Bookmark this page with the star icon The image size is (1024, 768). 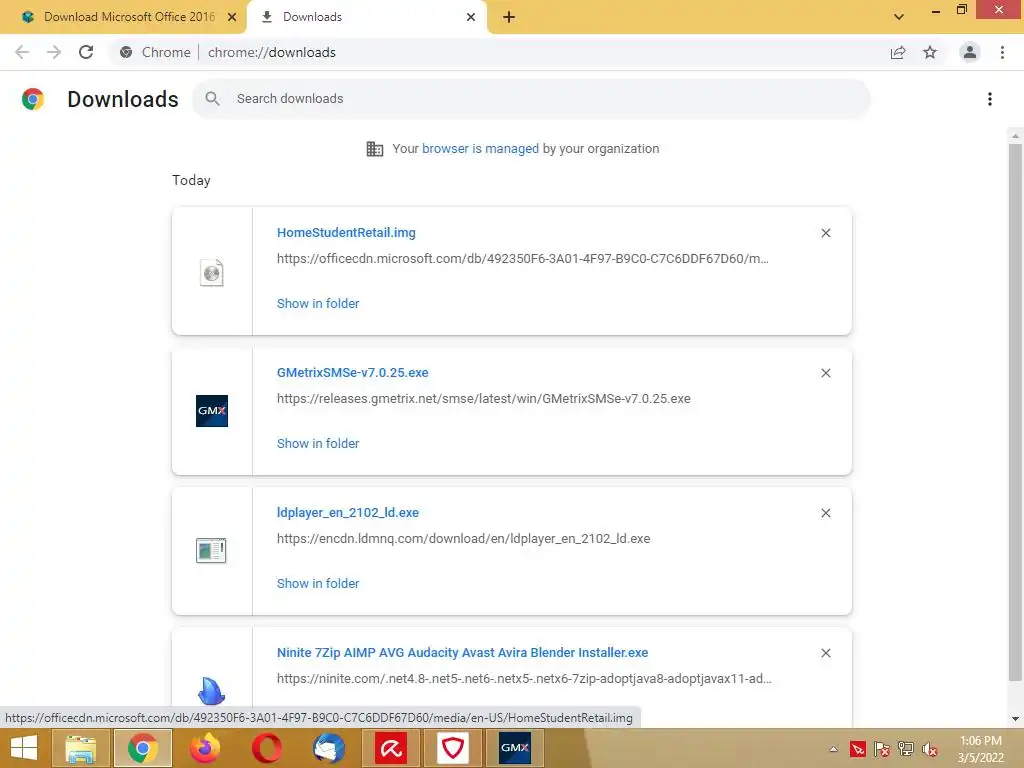click(930, 52)
